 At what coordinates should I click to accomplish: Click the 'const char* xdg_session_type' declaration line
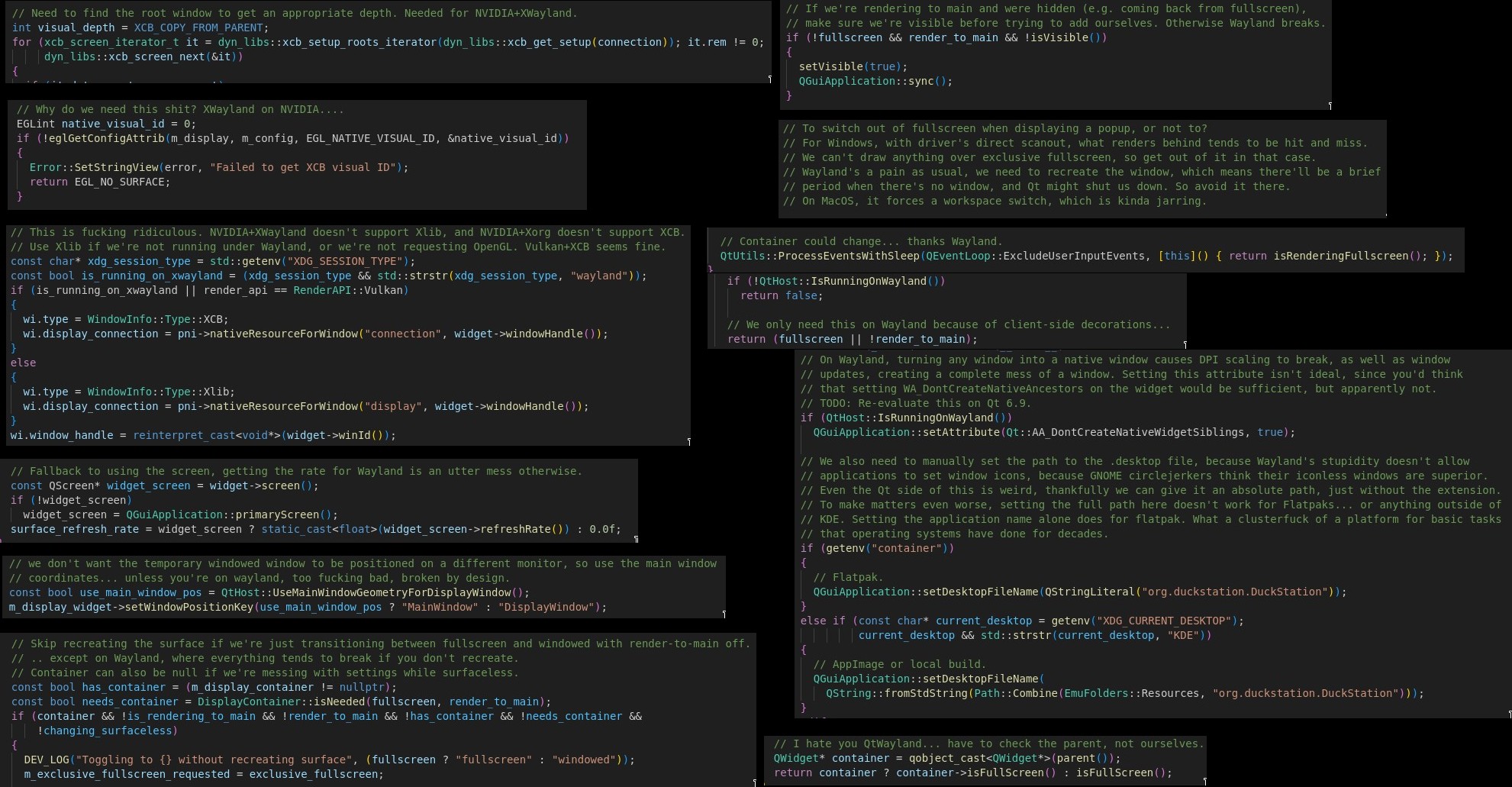pyautogui.click(x=213, y=261)
